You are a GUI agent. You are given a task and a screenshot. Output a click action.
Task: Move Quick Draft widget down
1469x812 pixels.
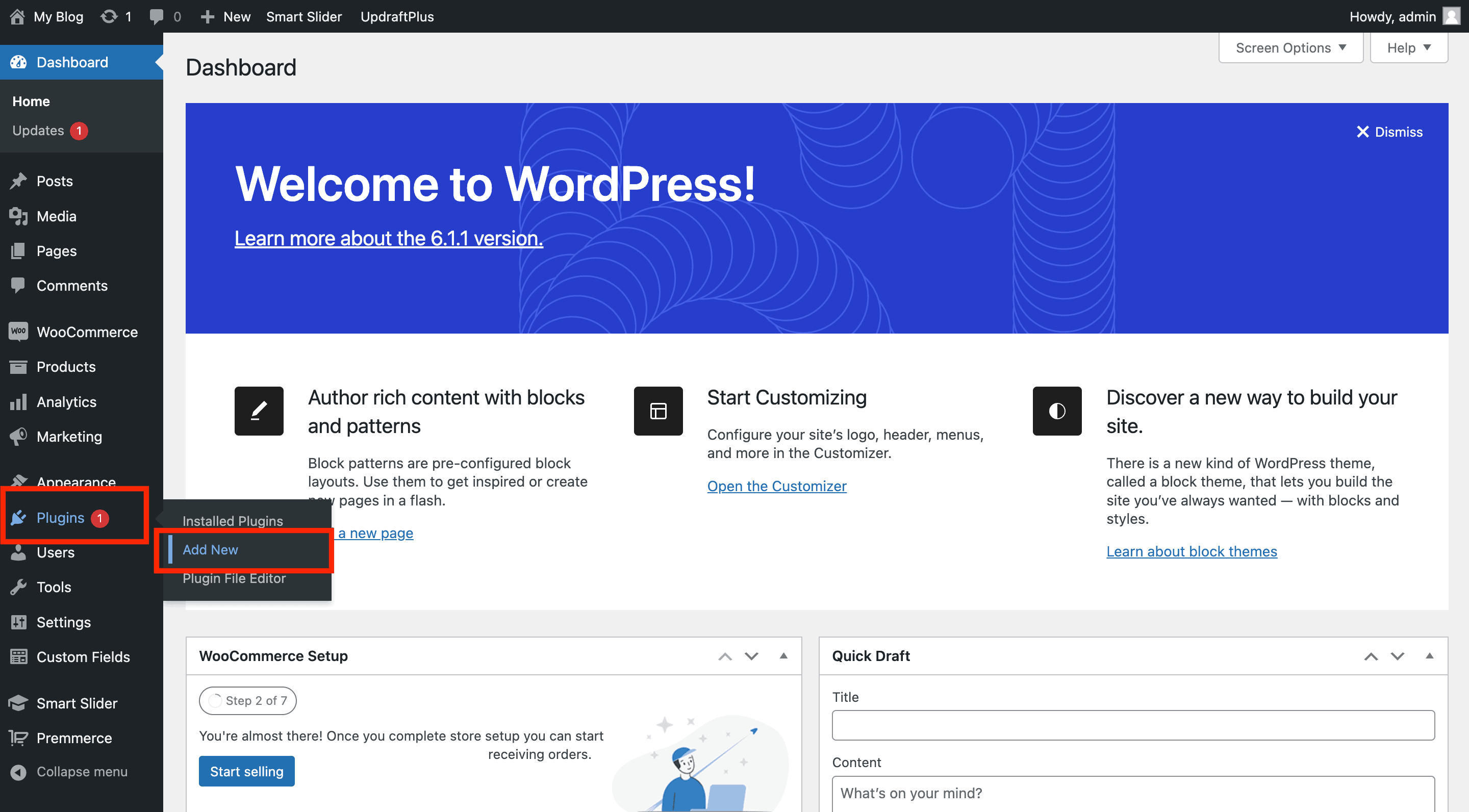[x=1397, y=656]
